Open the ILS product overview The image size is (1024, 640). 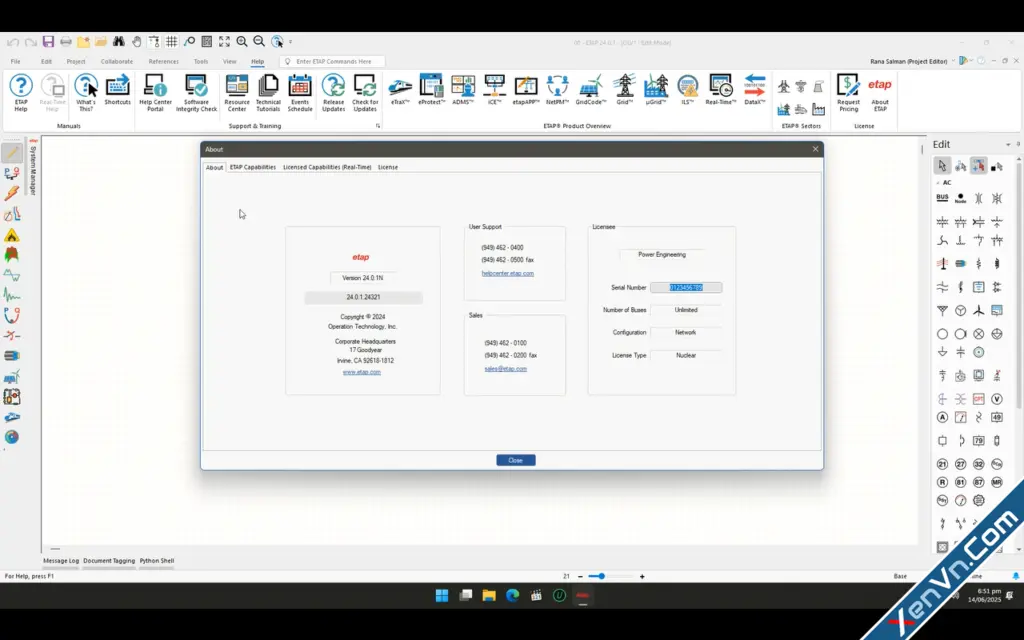[688, 90]
